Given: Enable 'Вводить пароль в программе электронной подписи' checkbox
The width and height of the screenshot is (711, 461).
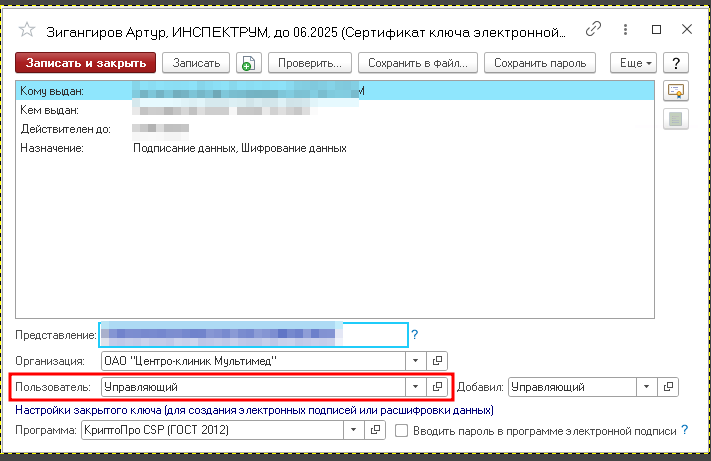Looking at the screenshot, I should (401, 431).
